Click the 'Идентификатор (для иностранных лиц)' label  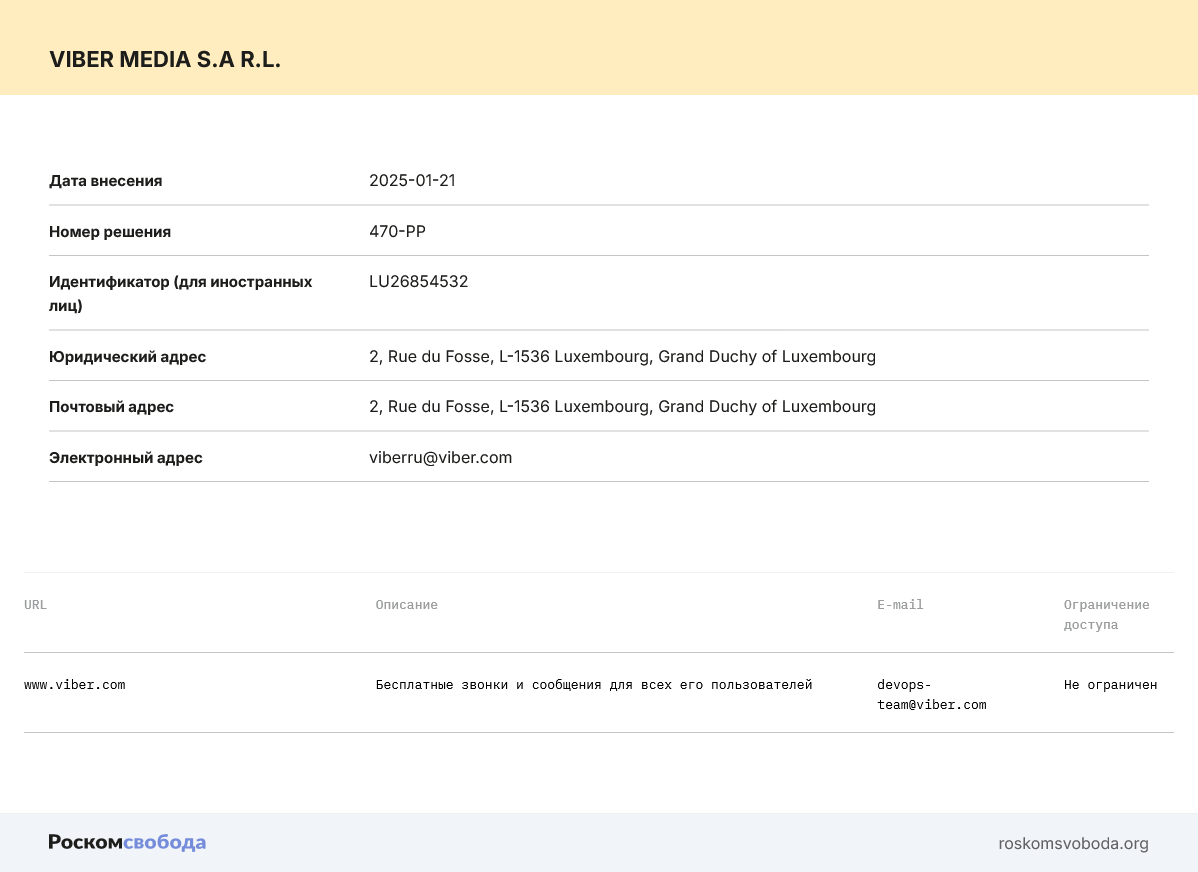180,293
